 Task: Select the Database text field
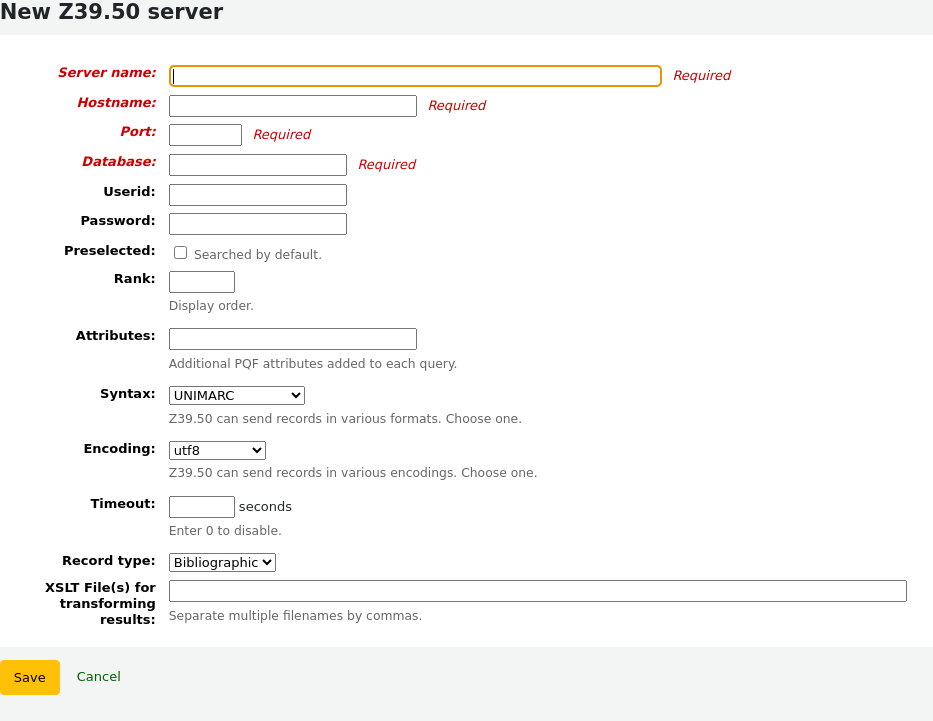(257, 164)
